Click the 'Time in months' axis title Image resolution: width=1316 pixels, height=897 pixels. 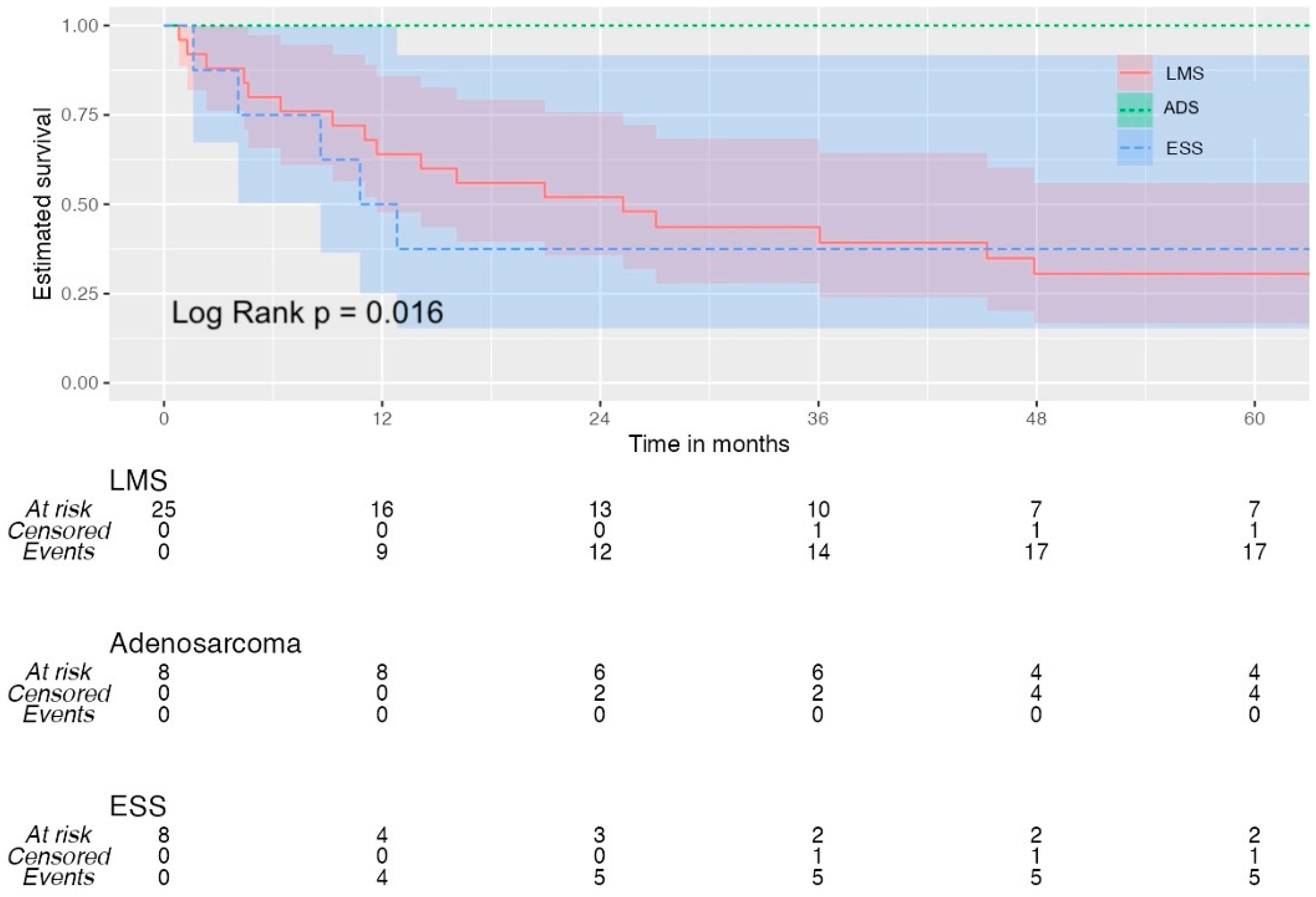click(x=708, y=444)
